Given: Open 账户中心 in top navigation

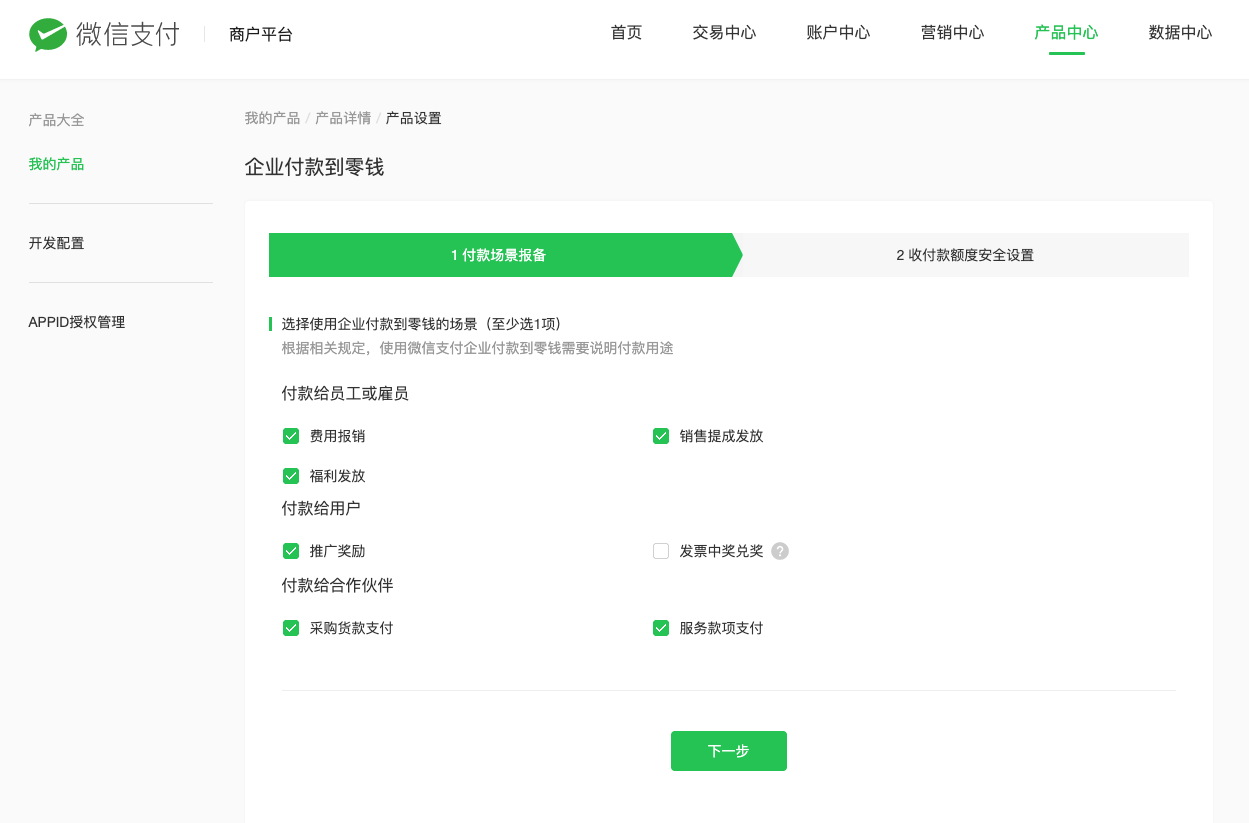Looking at the screenshot, I should point(838,33).
